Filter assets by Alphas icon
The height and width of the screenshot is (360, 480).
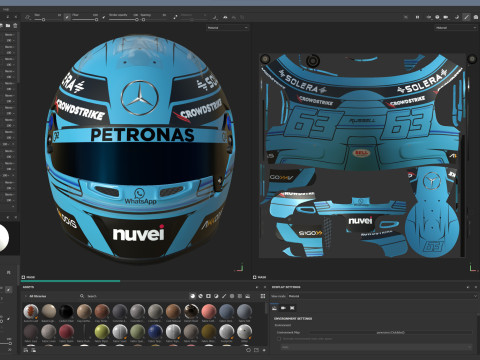(x=232, y=296)
